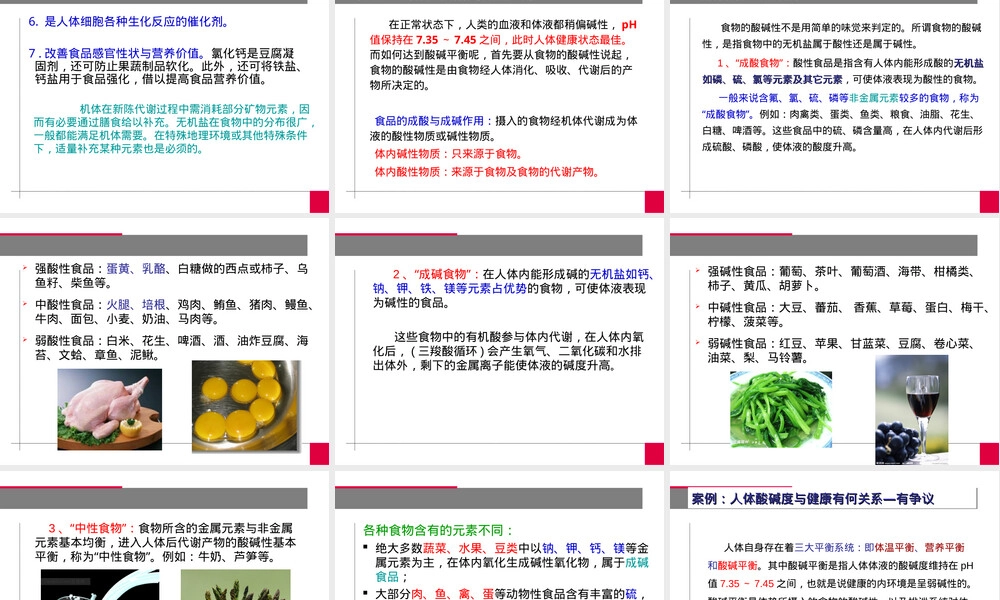Click the red text 'pH 值保持在 7.35 ~ 7.45 之间'
Image resolution: width=1000 pixels, height=600 pixels.
[x=503, y=32]
